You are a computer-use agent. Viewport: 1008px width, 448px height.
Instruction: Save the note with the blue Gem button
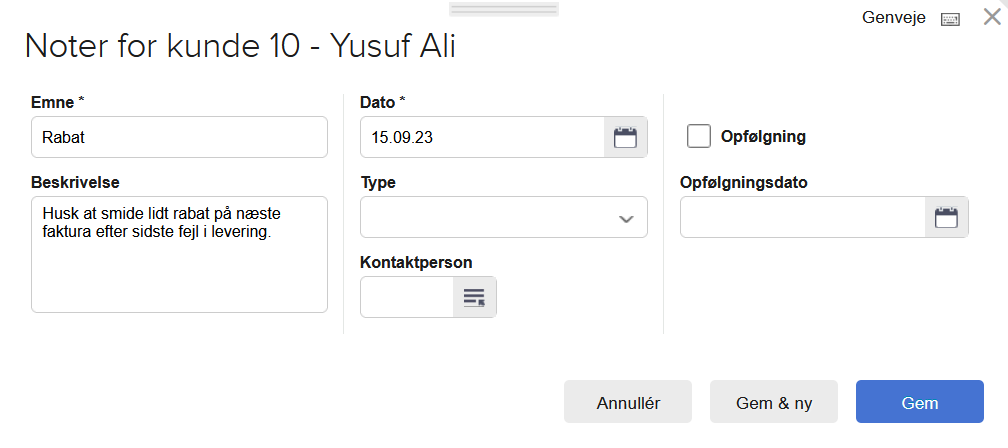click(x=920, y=402)
